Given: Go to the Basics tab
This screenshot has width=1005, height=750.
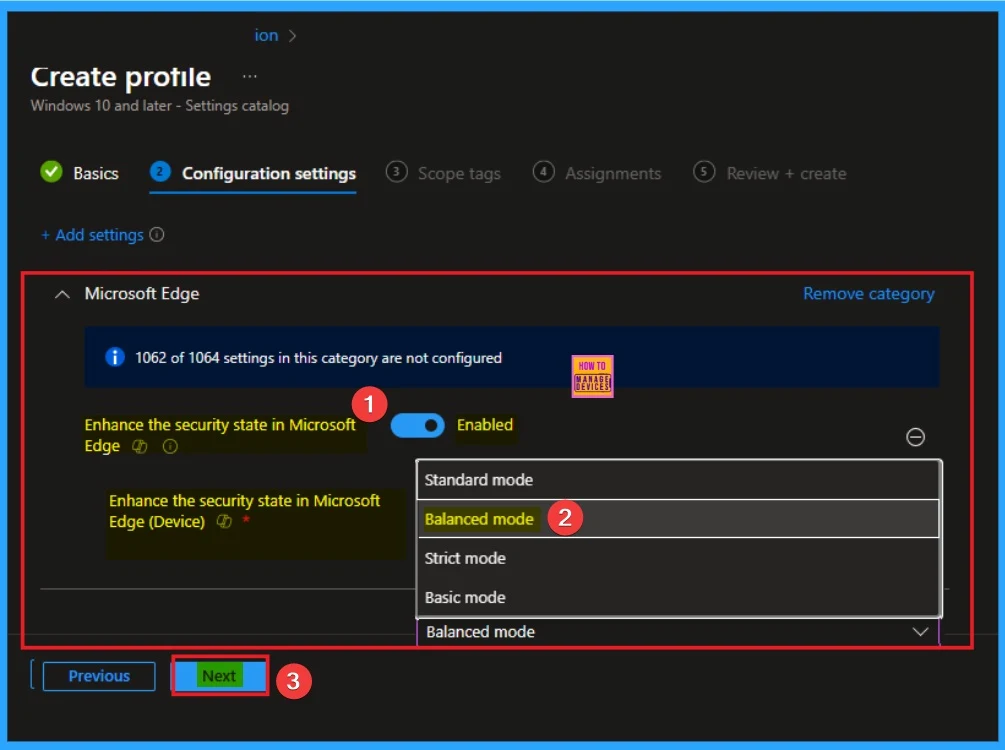Looking at the screenshot, I should [79, 173].
